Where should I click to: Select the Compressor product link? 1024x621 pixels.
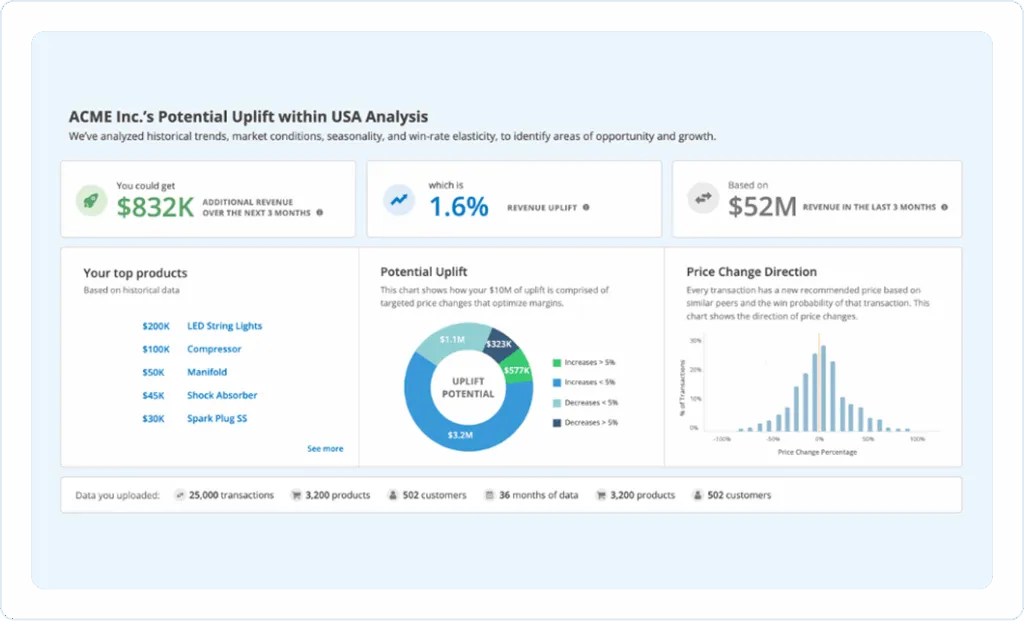[214, 349]
